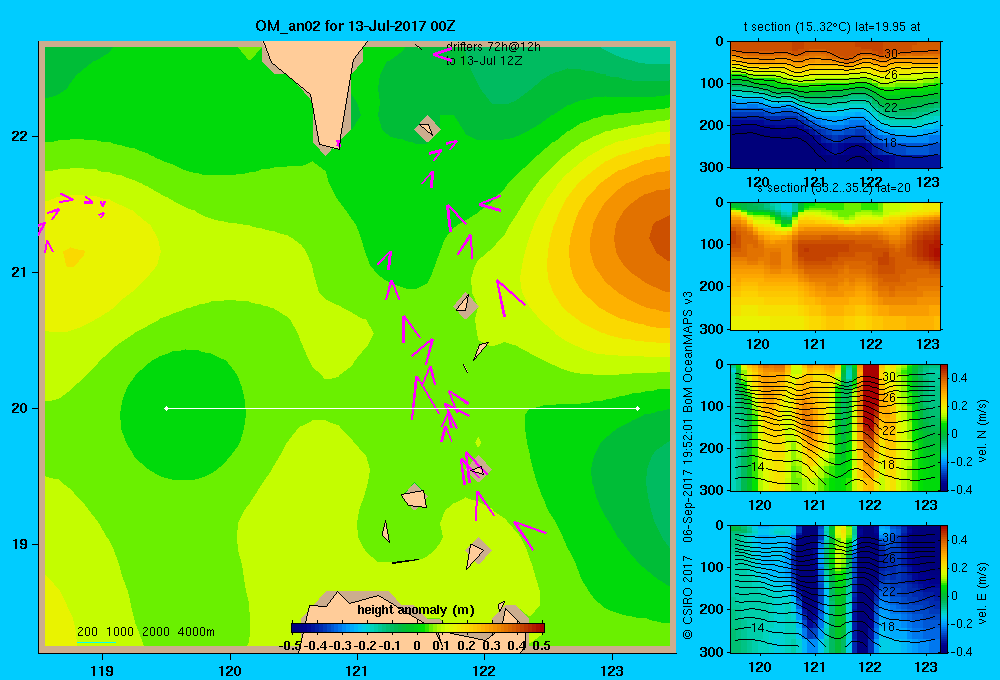Click the "vel. N (m/s)" axis label
The height and width of the screenshot is (680, 1000).
point(982,431)
